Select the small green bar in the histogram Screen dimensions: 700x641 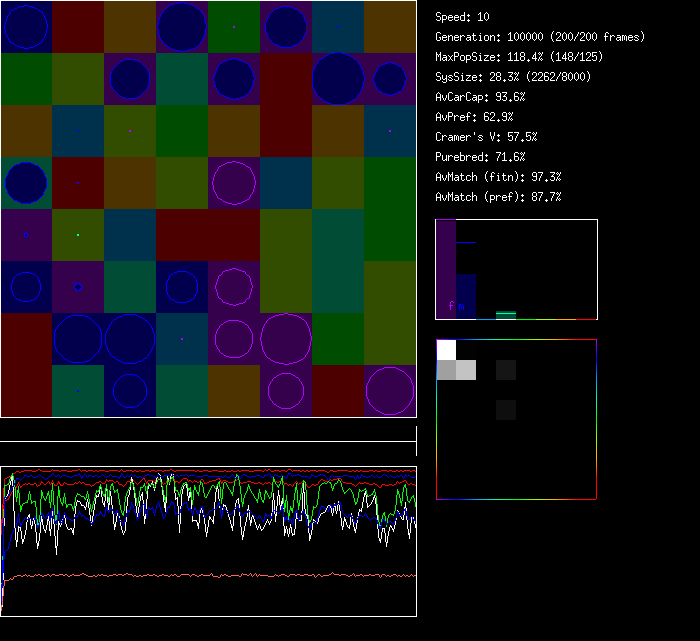tap(506, 315)
